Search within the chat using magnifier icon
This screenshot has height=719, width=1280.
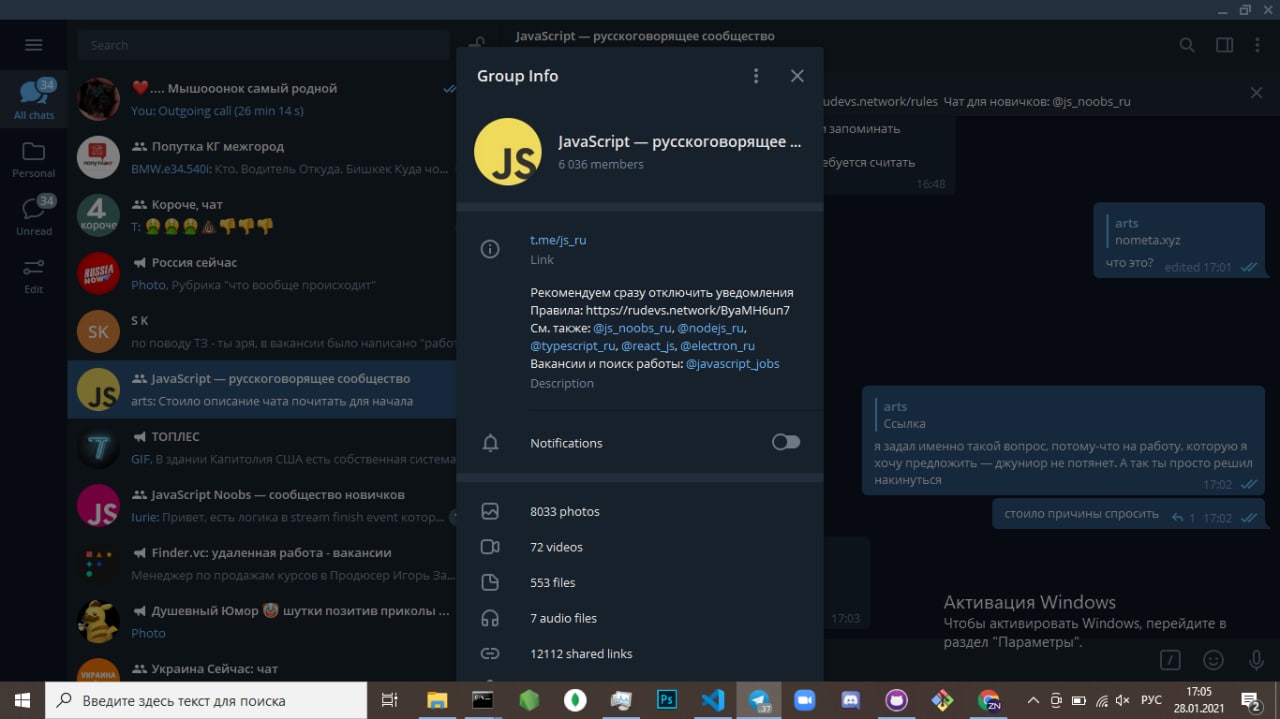[x=1187, y=45]
